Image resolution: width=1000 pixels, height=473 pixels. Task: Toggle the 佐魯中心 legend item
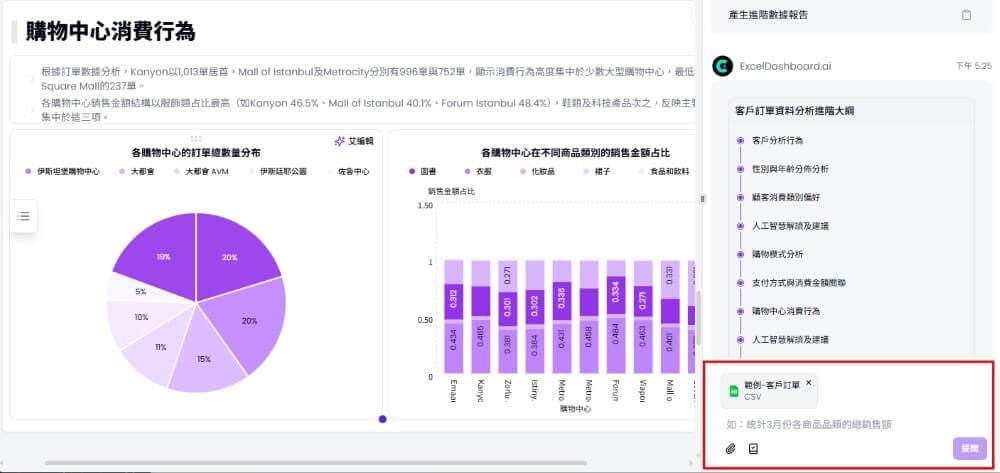click(348, 171)
